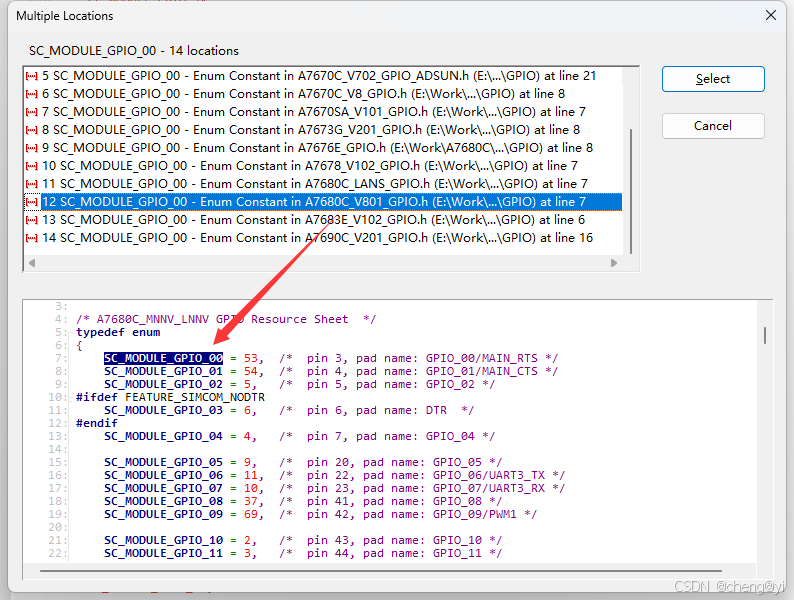
Task: Click SC_MODULE_GPIO_05 in code preview
Action: pyautogui.click(x=164, y=463)
